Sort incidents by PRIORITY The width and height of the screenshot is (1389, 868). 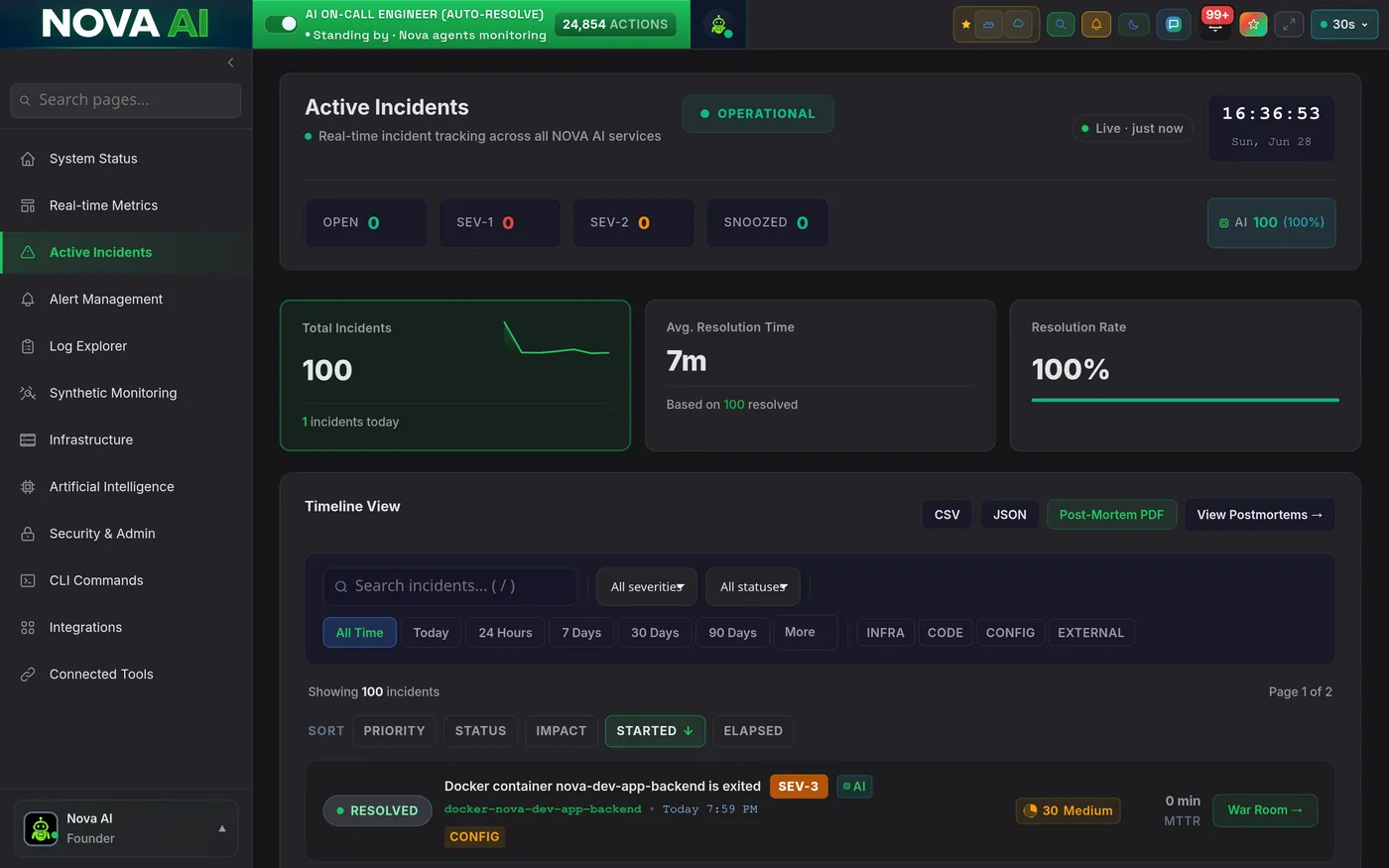394,731
